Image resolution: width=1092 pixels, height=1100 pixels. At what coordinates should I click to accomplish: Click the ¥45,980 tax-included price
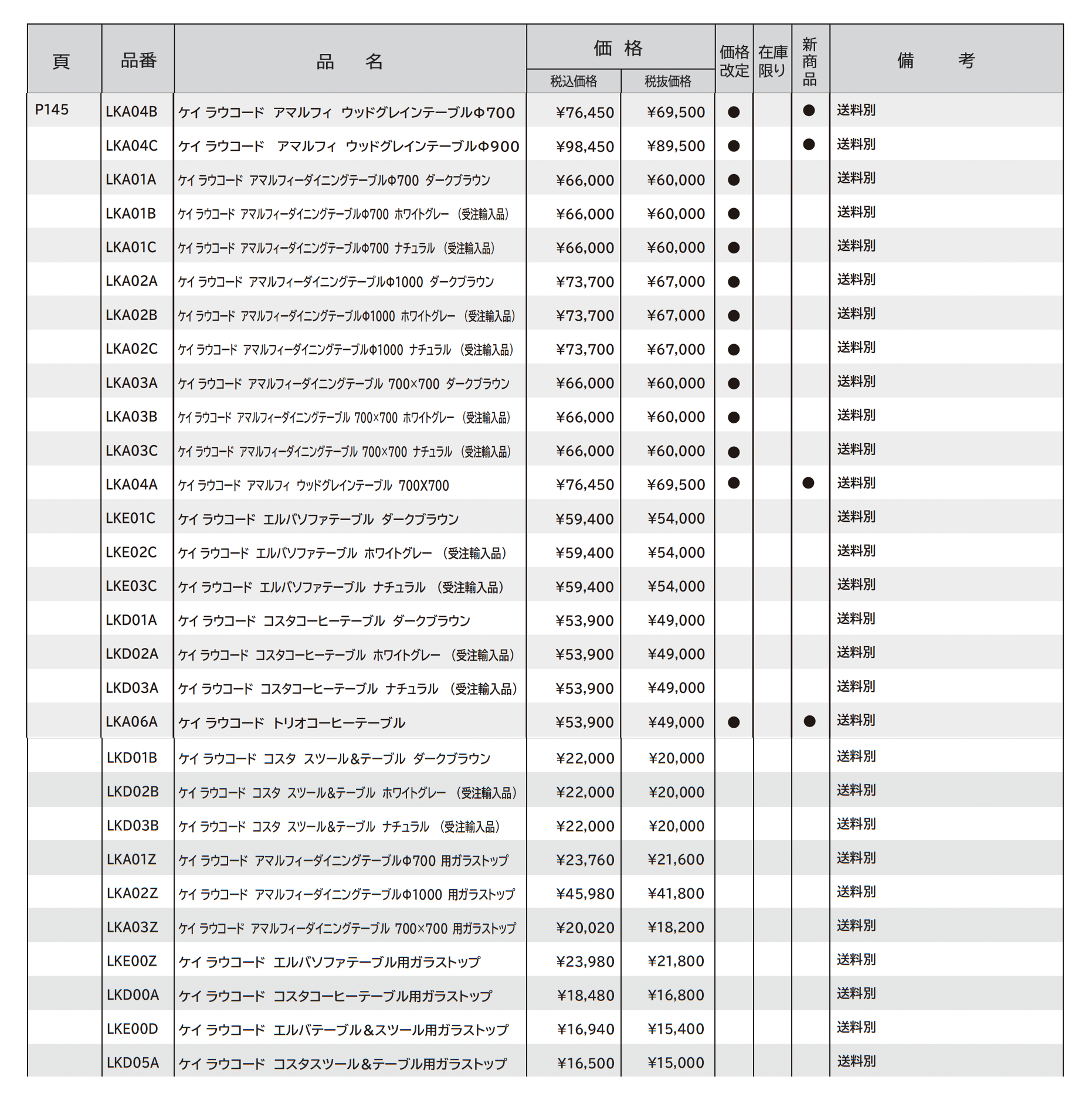[x=585, y=894]
